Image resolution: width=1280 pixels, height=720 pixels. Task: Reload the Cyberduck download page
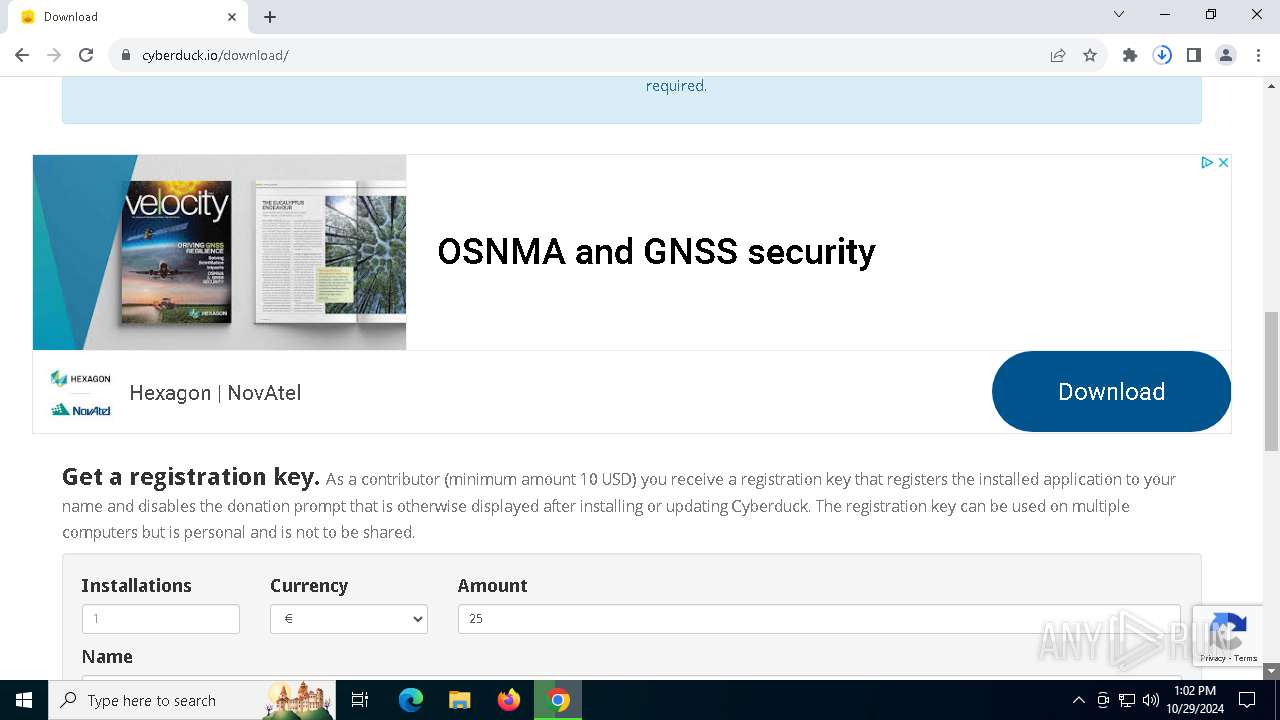[86, 55]
